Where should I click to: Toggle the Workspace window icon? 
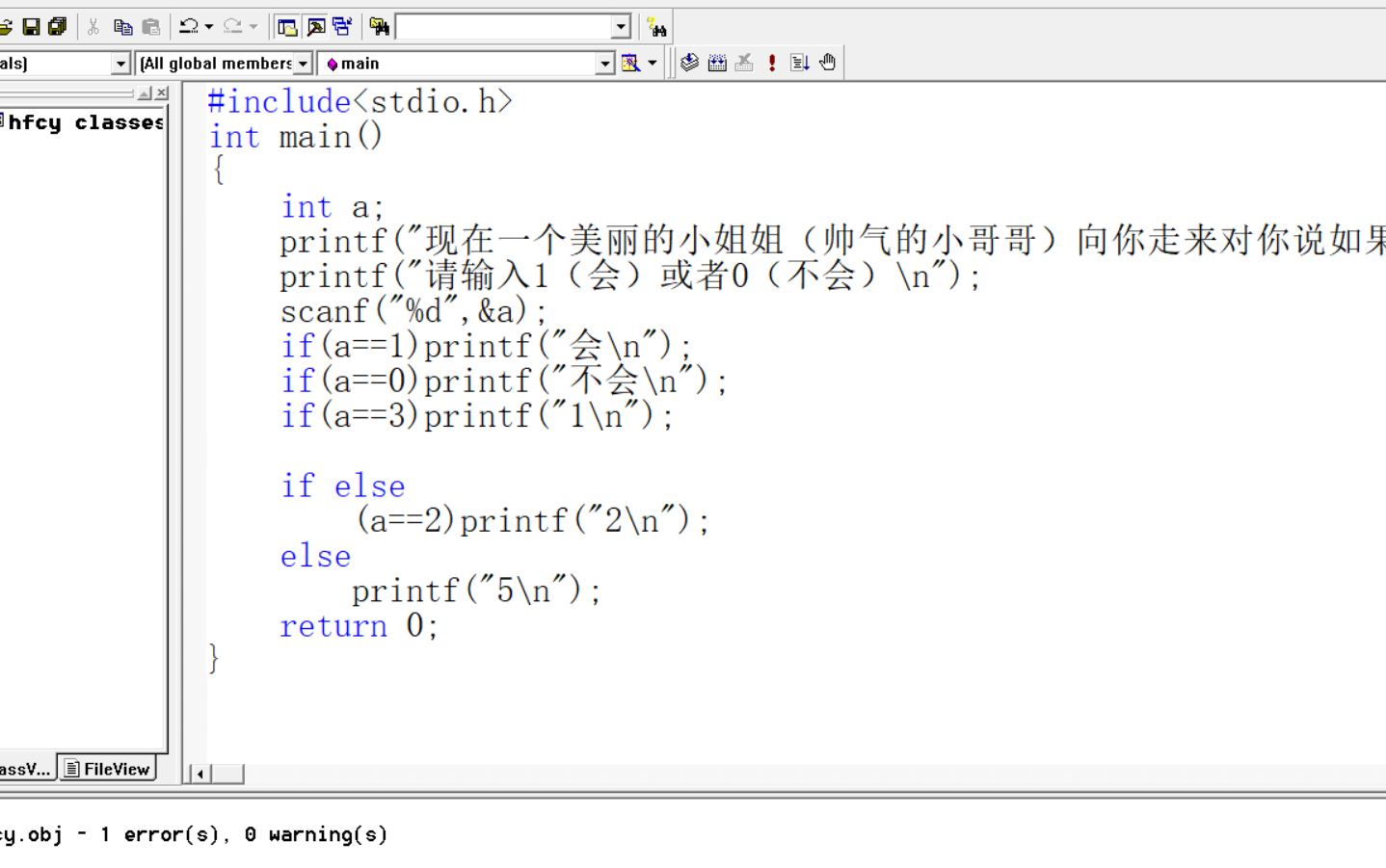(x=286, y=27)
